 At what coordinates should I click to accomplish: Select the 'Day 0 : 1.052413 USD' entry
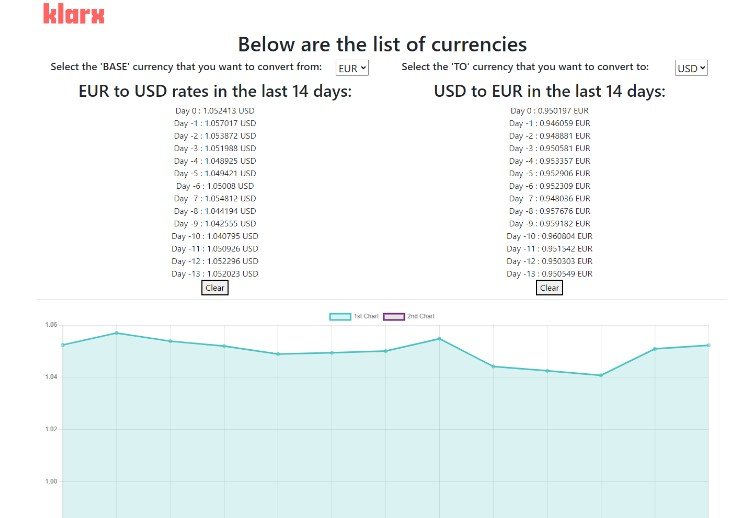(x=215, y=110)
